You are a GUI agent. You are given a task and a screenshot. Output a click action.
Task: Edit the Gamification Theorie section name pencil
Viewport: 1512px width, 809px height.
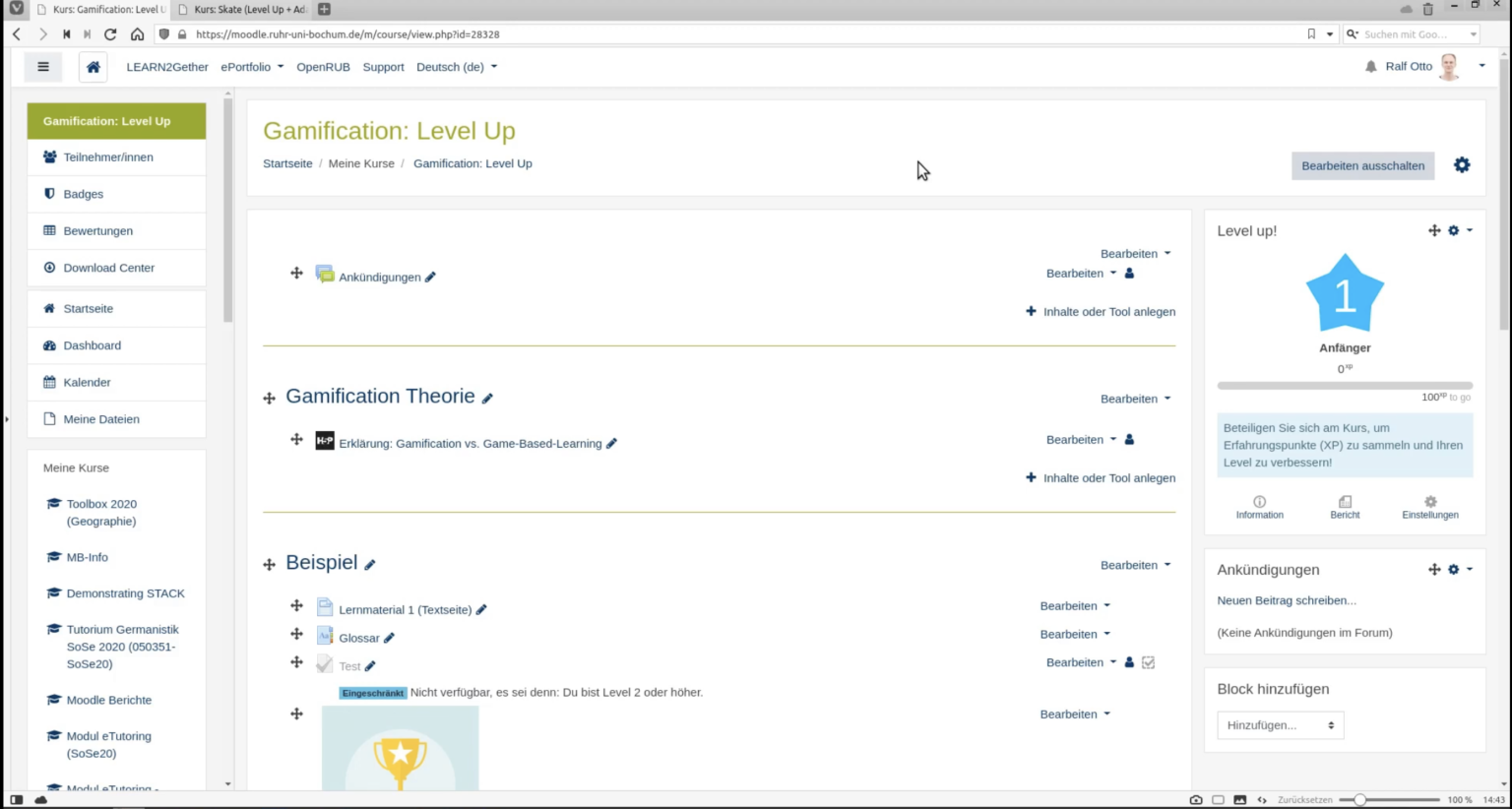[x=487, y=399]
